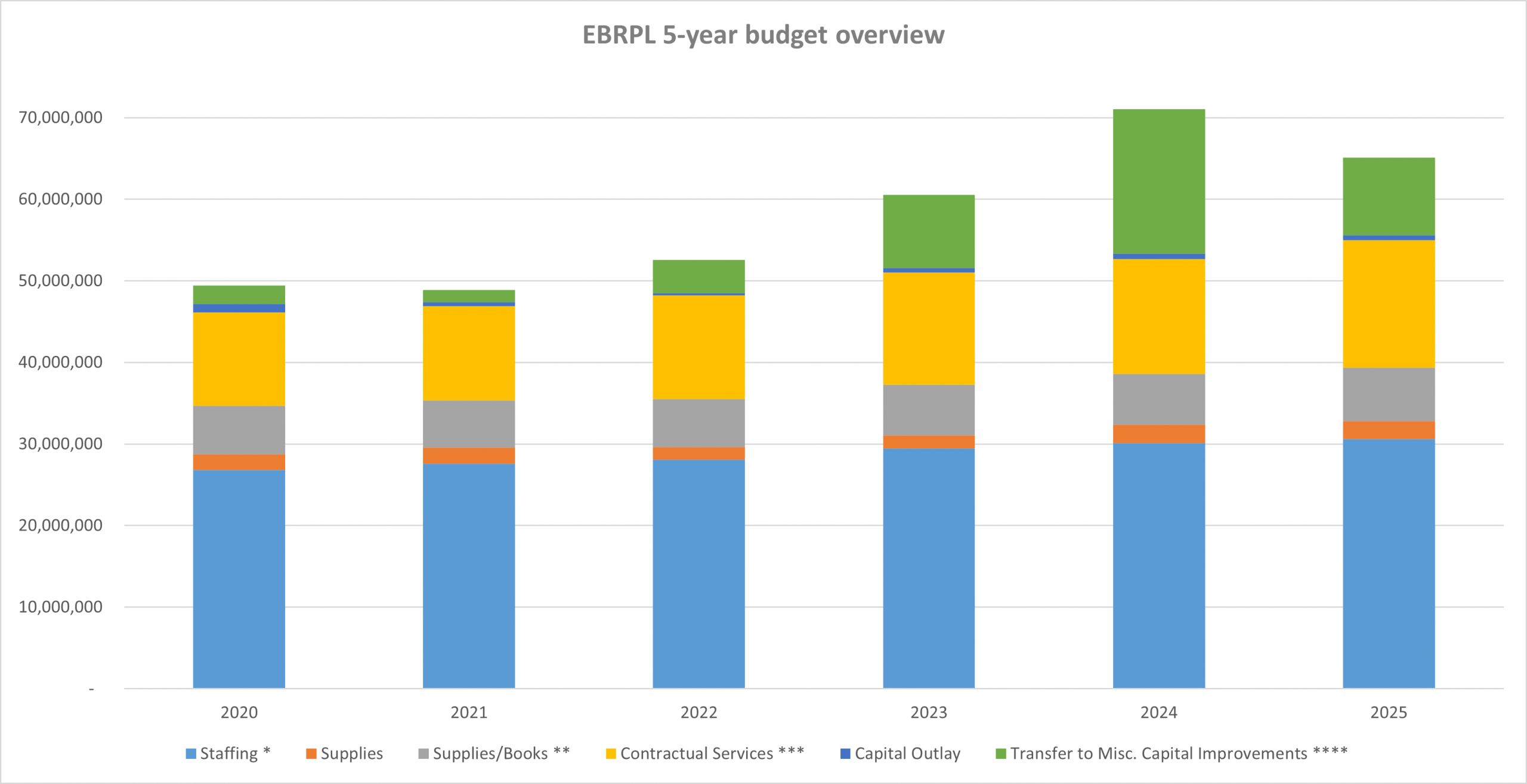Screen dimensions: 1527x784
Task: Click the 30,000,000 y-axis label
Action: (60, 444)
